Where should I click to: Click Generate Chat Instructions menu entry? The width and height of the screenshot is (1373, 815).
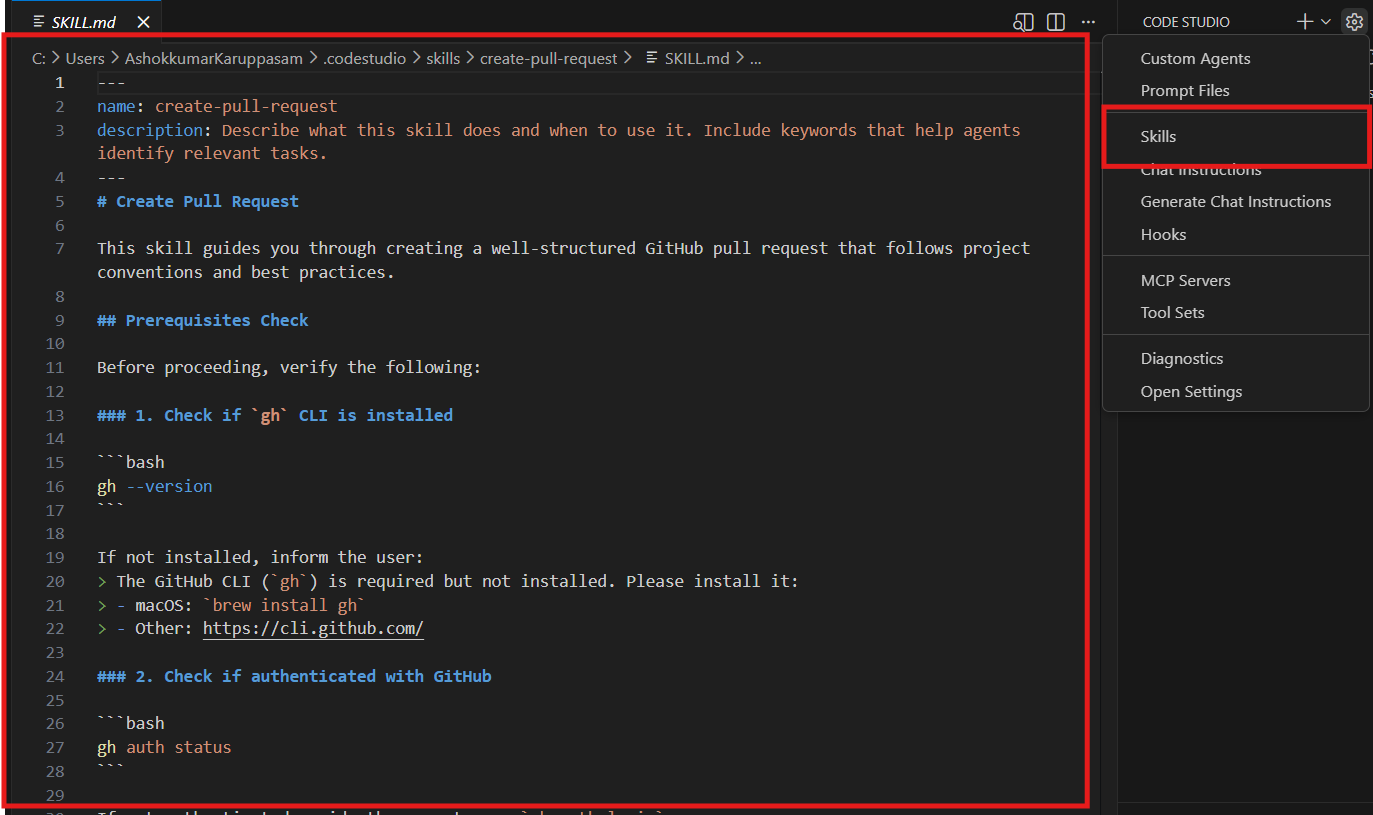pyautogui.click(x=1235, y=201)
